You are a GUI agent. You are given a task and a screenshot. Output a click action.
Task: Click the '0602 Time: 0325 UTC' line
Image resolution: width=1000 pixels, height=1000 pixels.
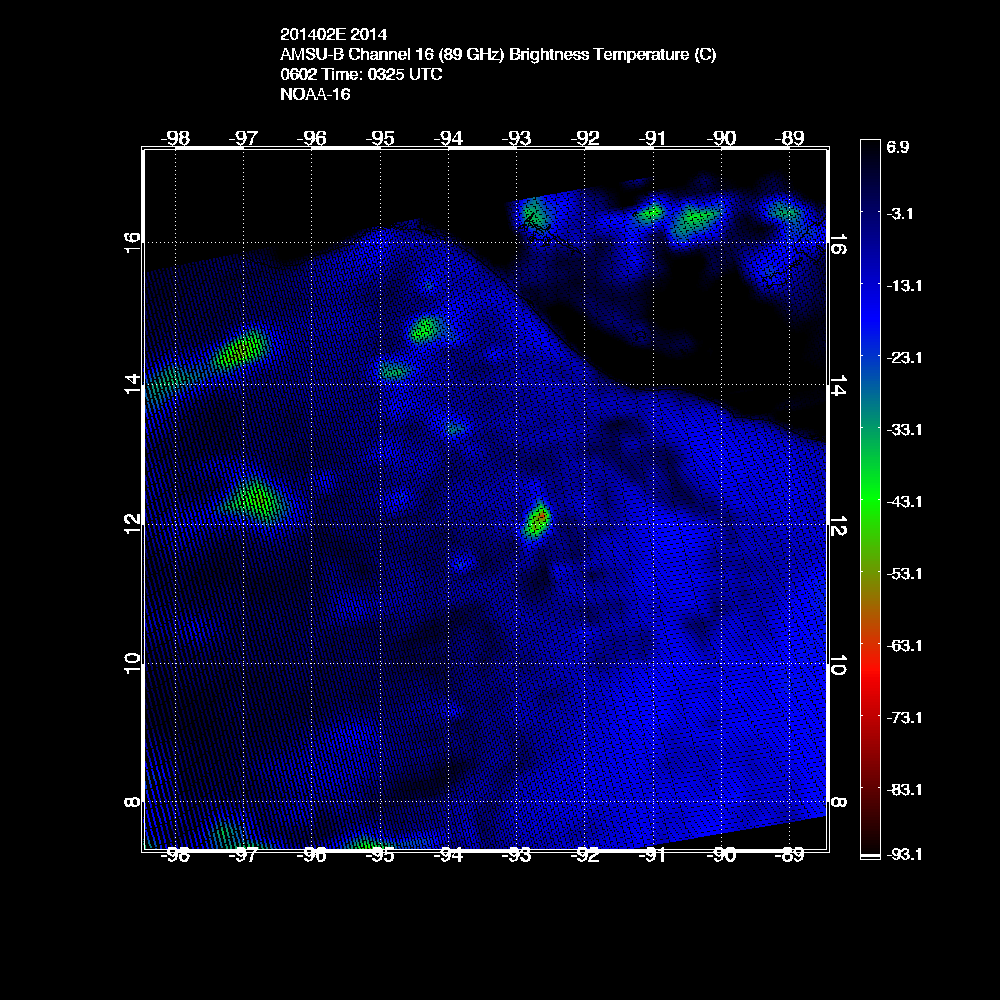[362, 75]
